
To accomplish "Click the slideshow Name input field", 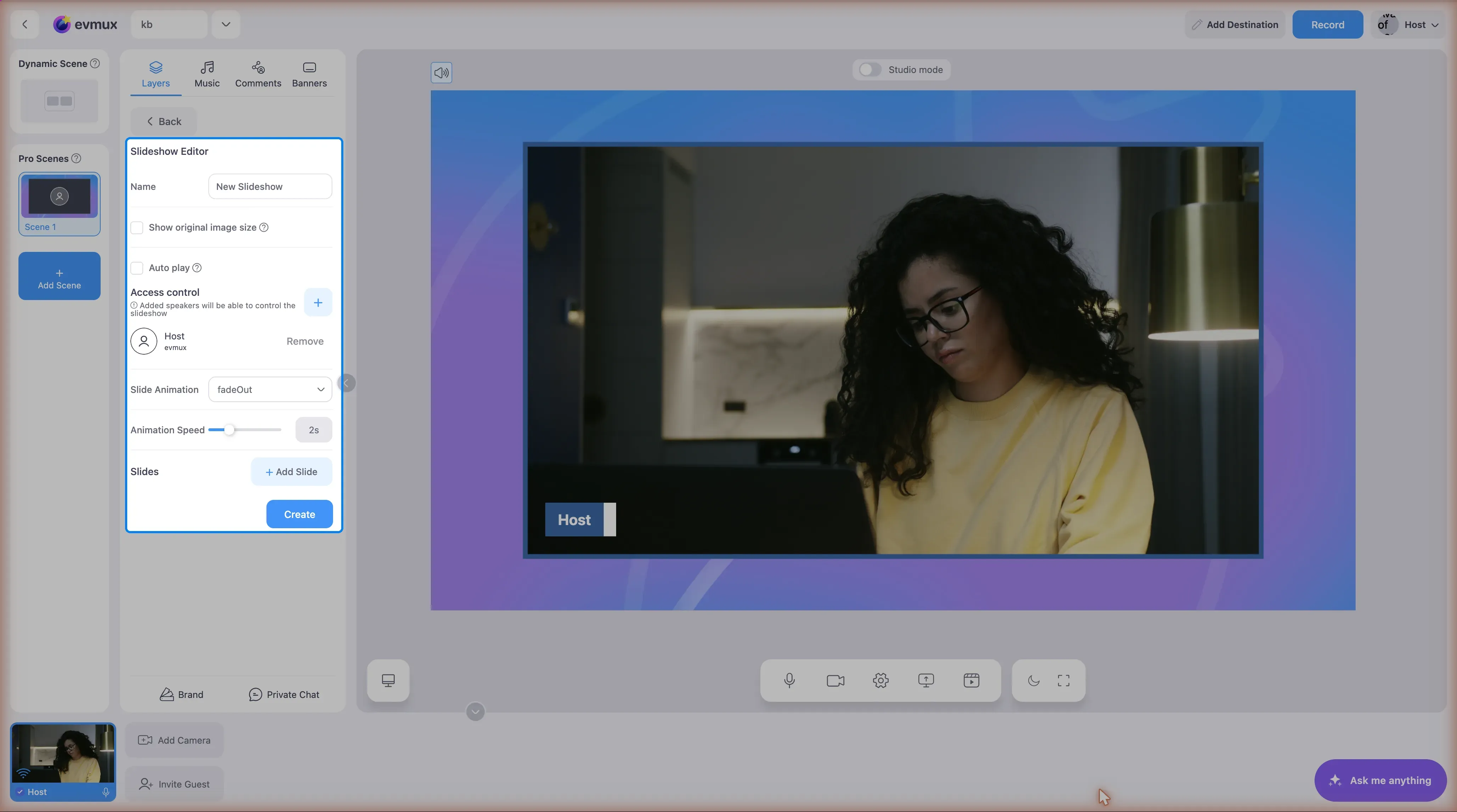I will pos(270,187).
